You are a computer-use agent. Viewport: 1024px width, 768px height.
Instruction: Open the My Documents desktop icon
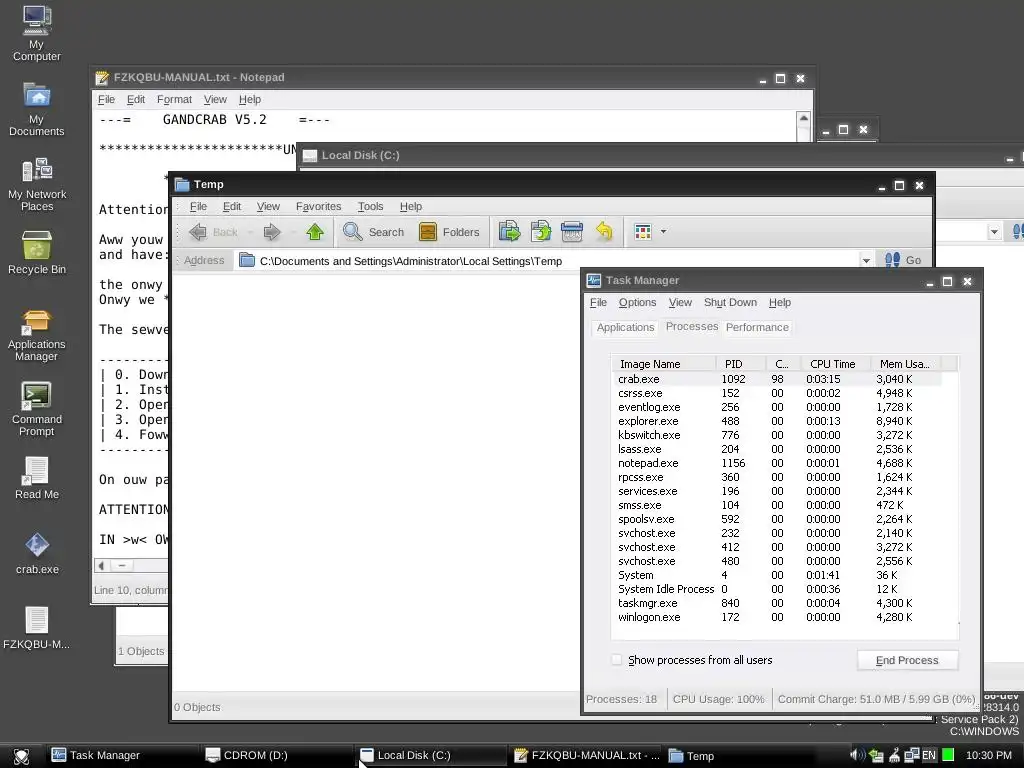pyautogui.click(x=37, y=109)
